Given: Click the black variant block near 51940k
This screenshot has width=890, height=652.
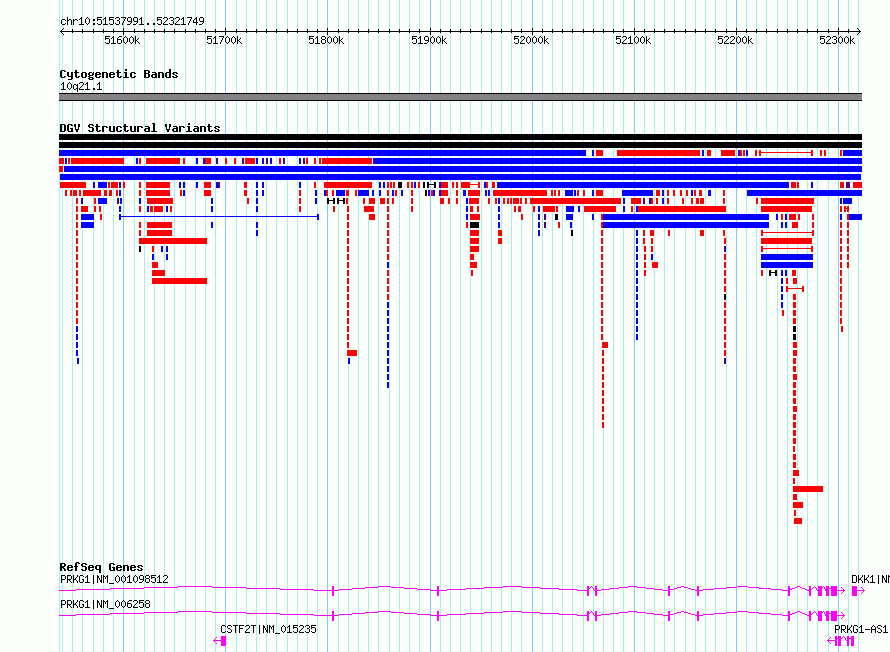Looking at the screenshot, I should pos(475,225).
